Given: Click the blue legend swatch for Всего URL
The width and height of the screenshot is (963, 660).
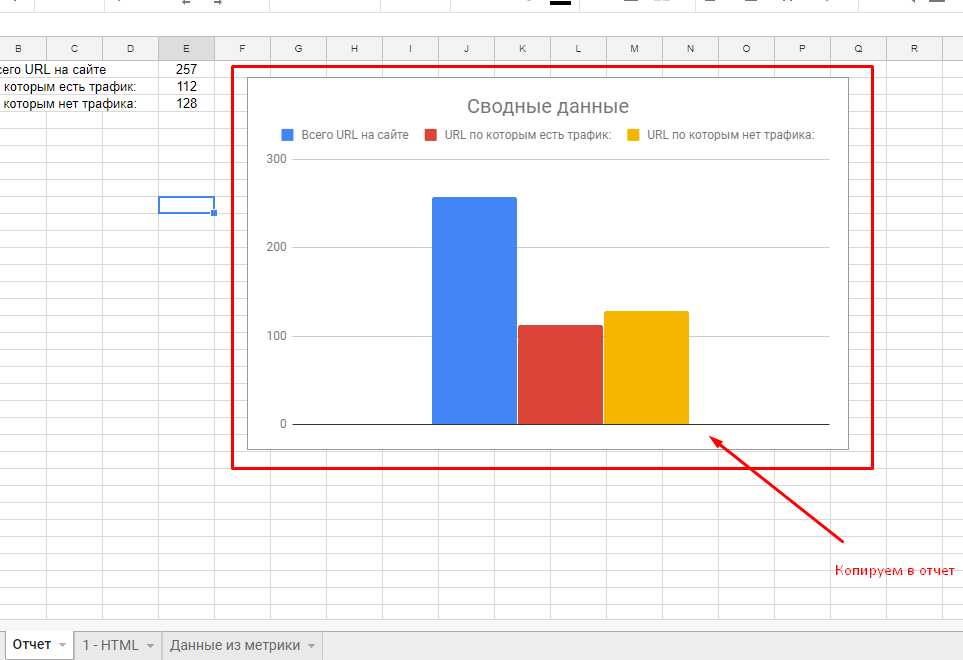Looking at the screenshot, I should 288,135.
